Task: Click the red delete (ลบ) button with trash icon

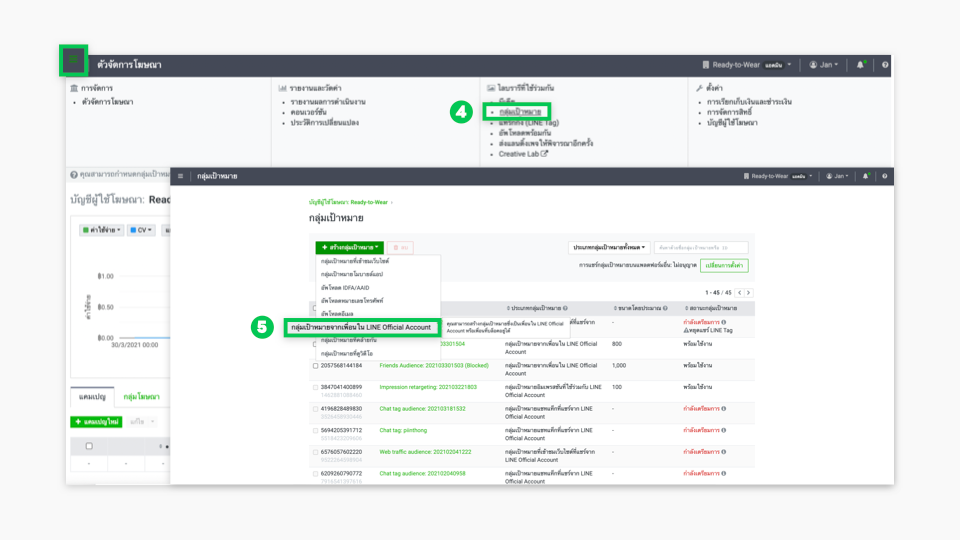Action: point(400,247)
